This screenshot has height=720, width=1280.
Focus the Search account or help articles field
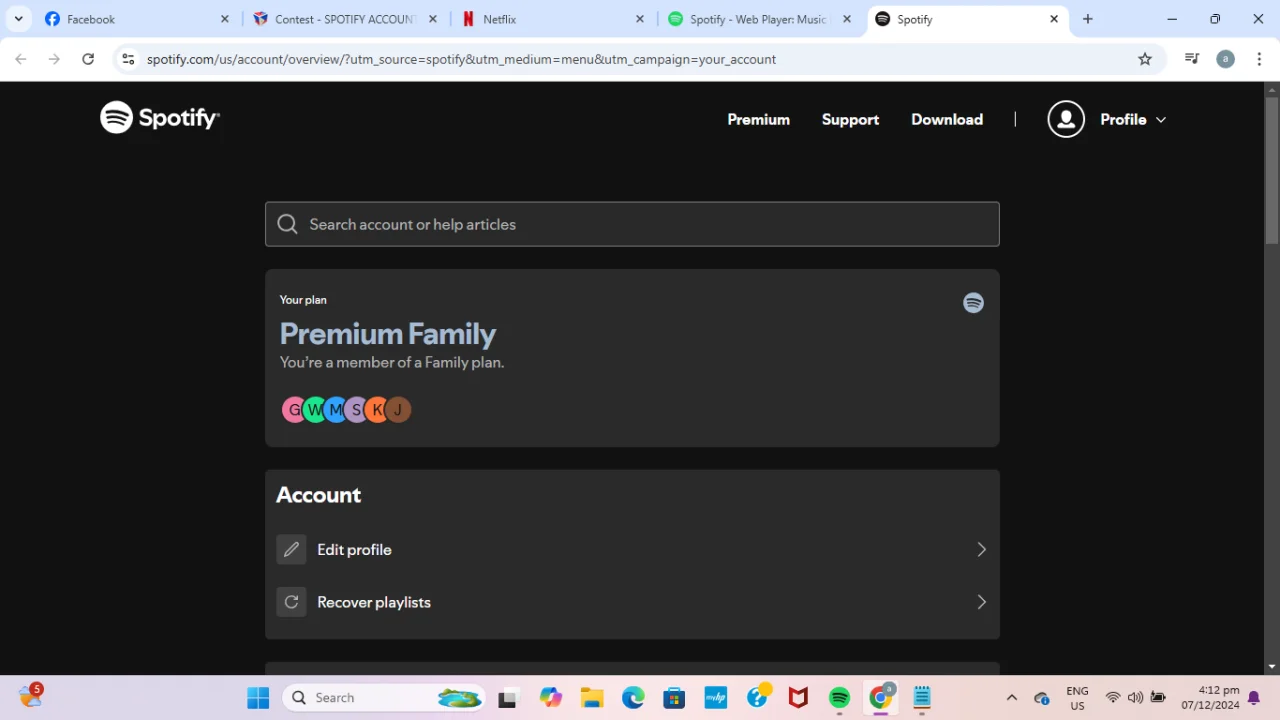(x=632, y=224)
